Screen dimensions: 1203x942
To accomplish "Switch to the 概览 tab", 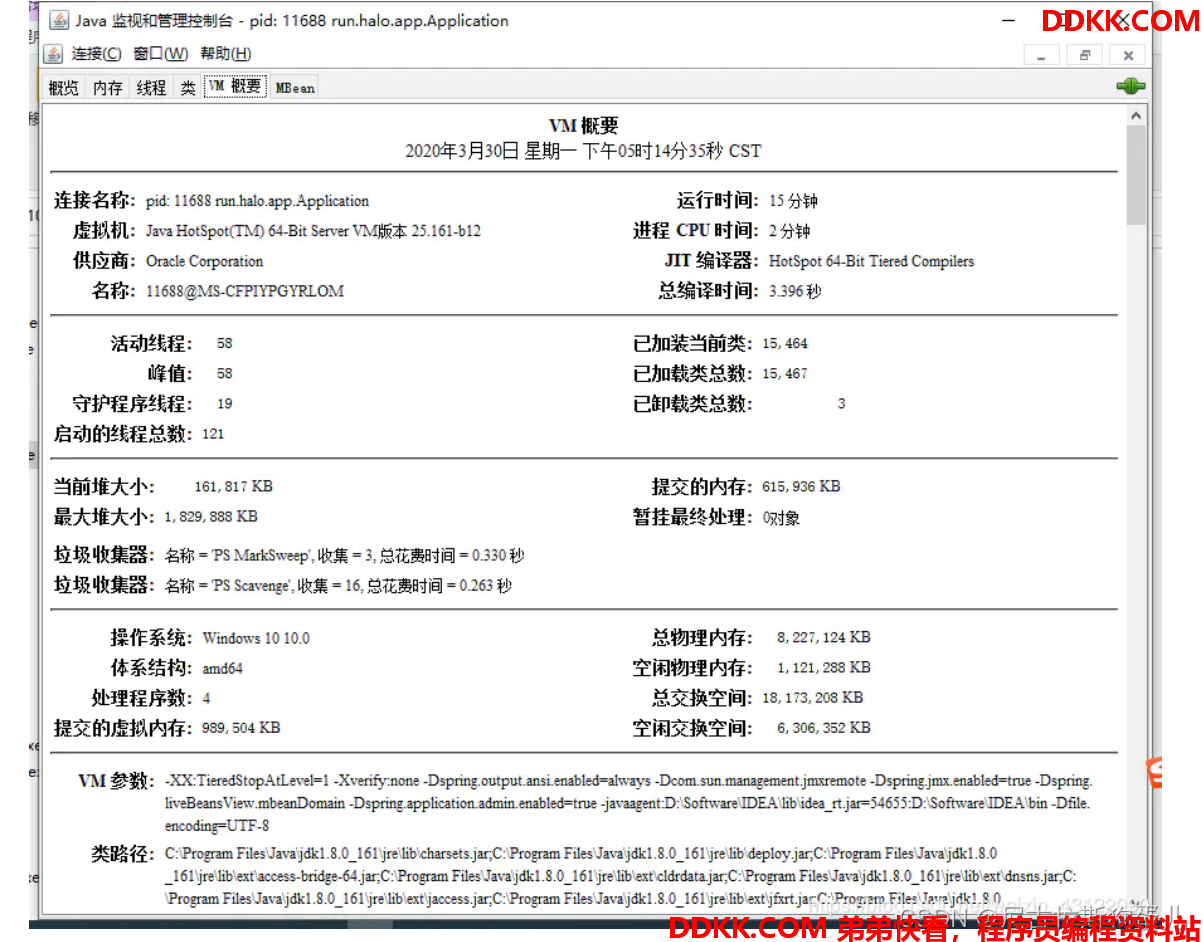I will (x=64, y=88).
